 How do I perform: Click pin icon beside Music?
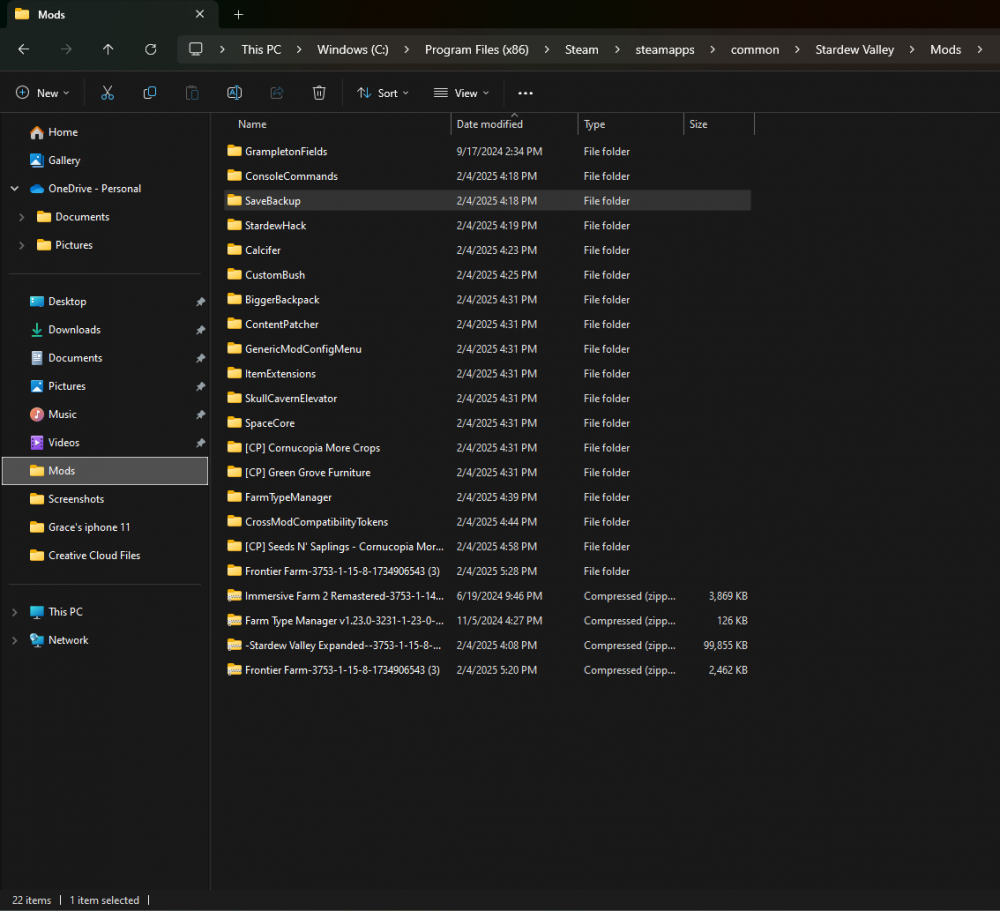[x=200, y=415]
